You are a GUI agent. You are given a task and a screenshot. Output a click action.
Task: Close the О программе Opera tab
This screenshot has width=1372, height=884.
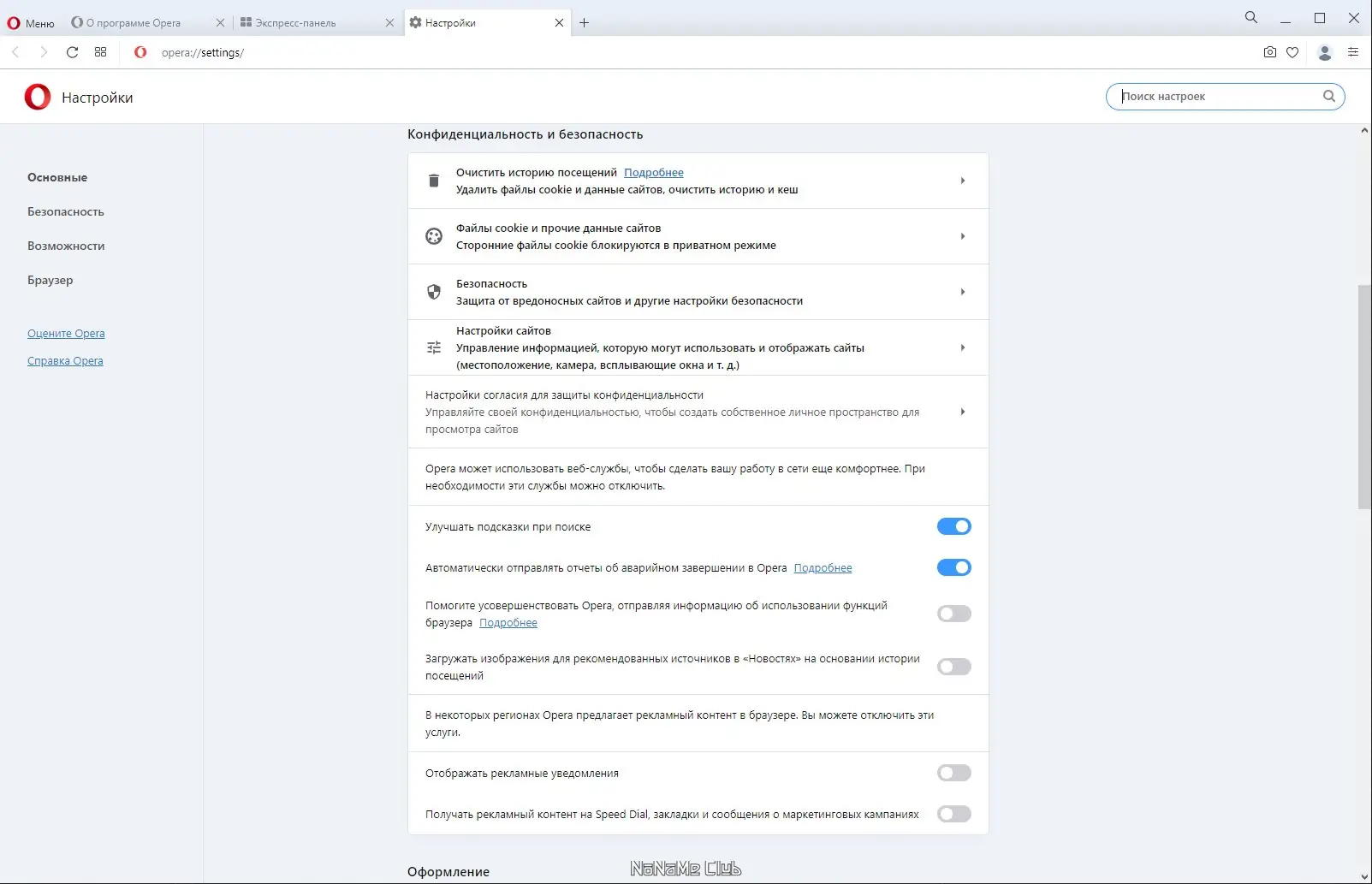[x=220, y=23]
